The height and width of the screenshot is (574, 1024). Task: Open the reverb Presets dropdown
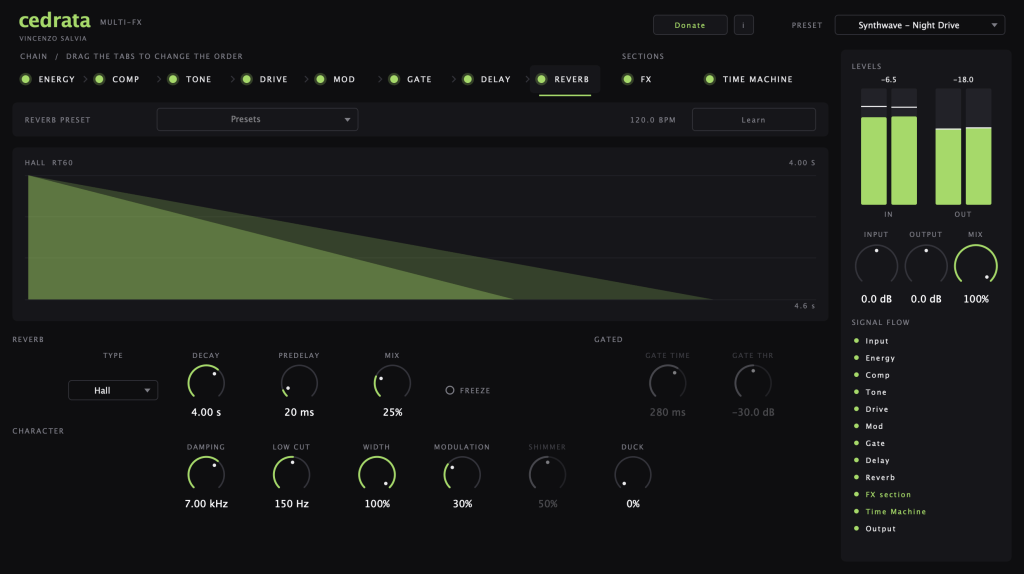point(257,120)
